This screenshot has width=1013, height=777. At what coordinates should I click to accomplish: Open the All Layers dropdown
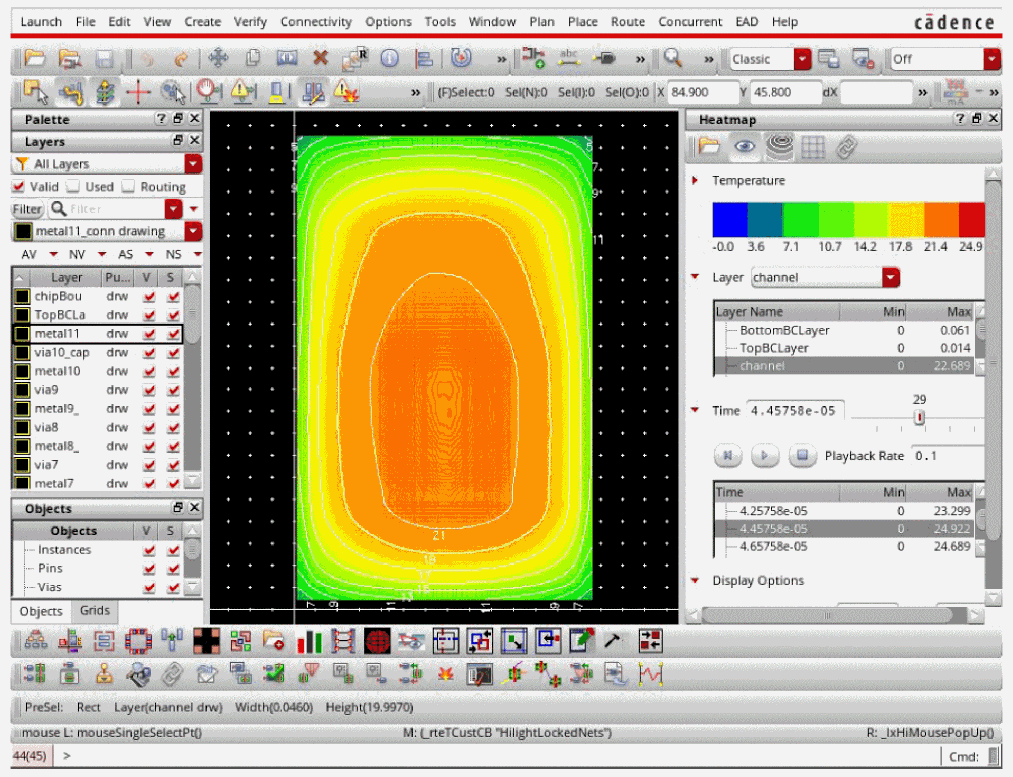click(193, 164)
